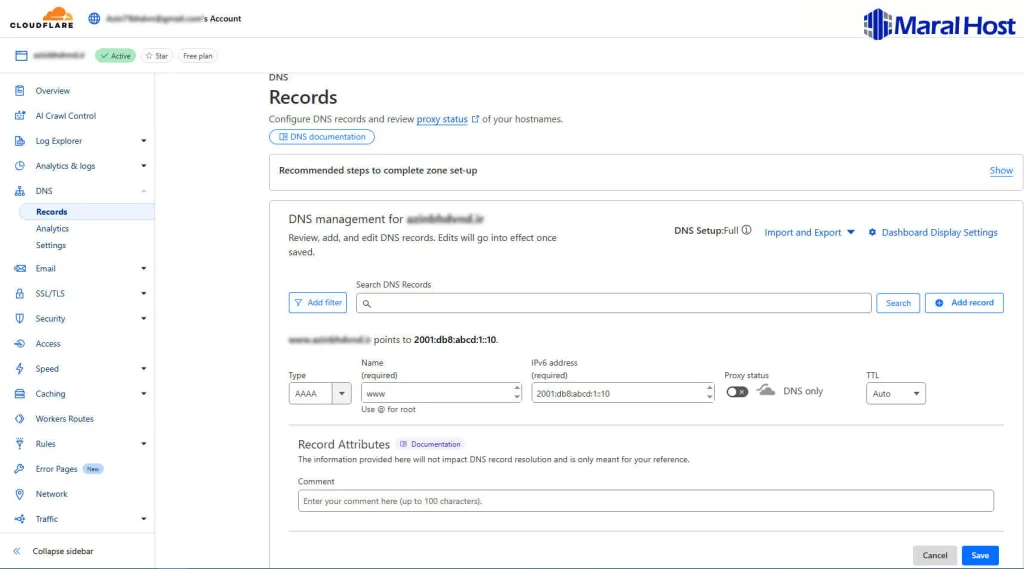
Task: Open Network in the sidebar
Action: point(52,494)
